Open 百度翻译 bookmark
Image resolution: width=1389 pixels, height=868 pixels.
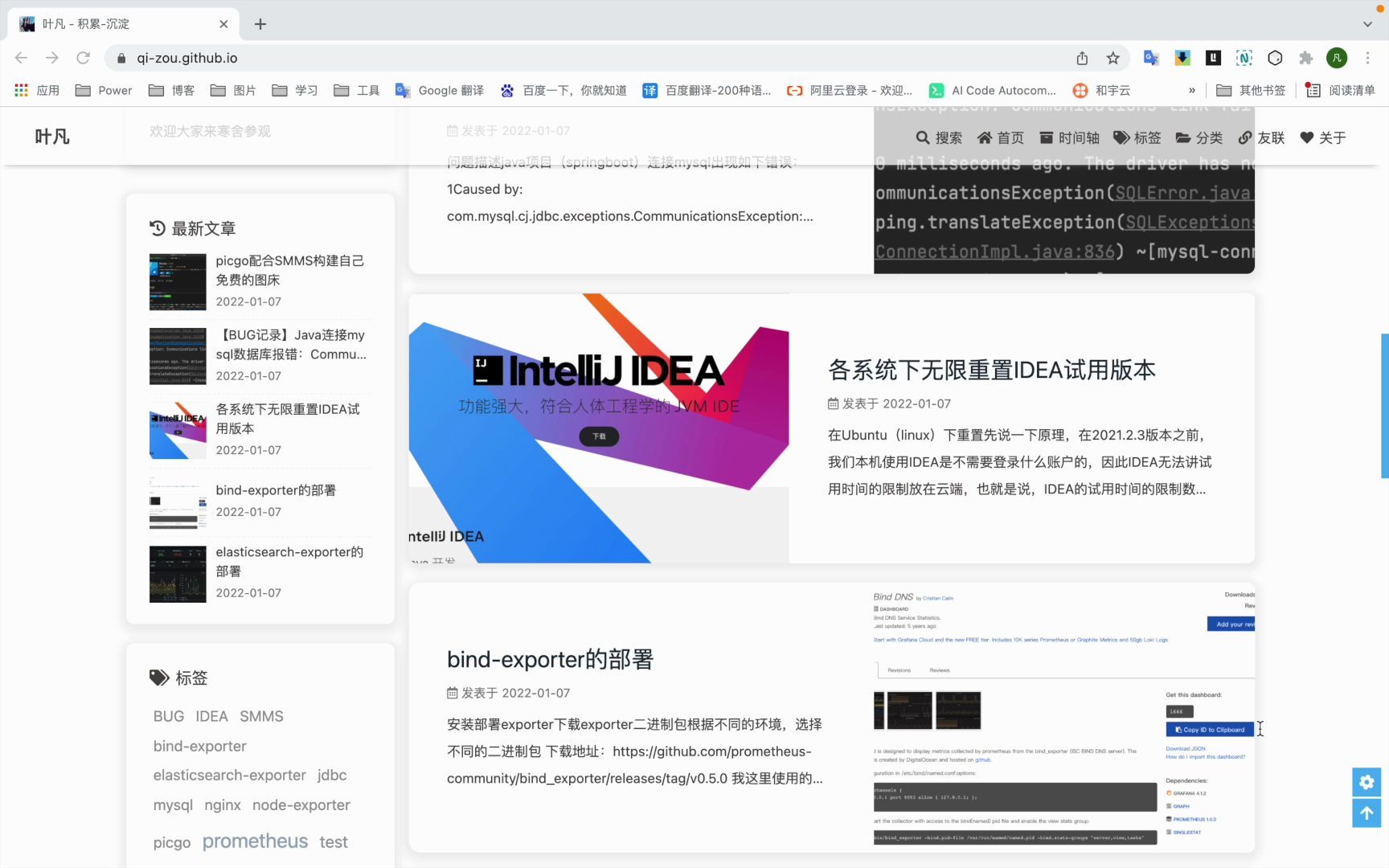[707, 90]
